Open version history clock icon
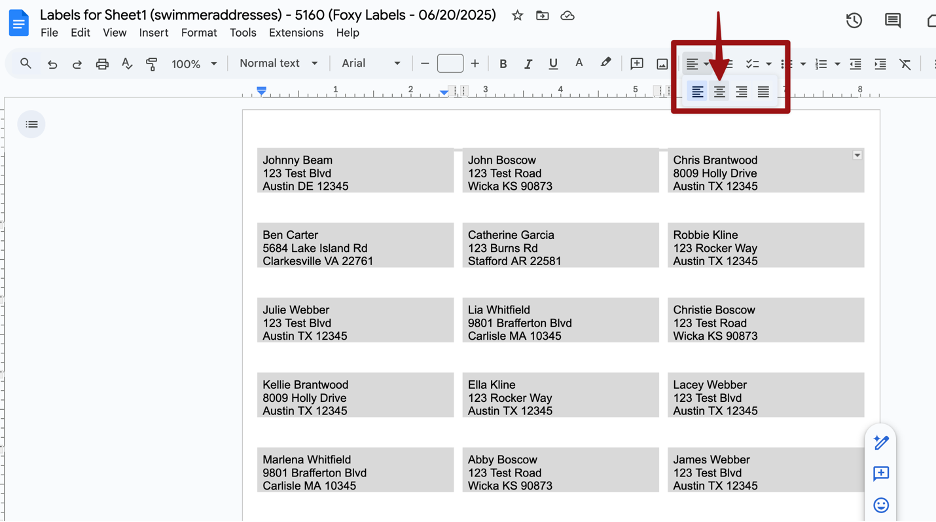The width and height of the screenshot is (936, 522). [x=854, y=20]
